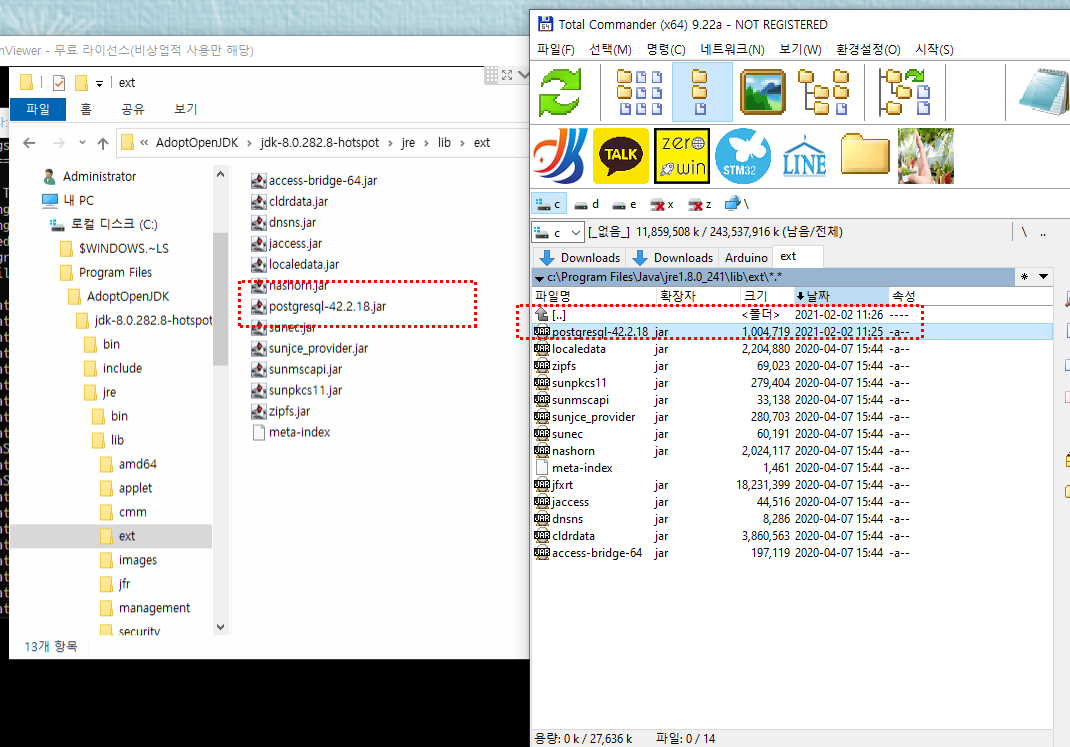
Task: Switch to drive d button in Total Commander
Action: pos(587,204)
